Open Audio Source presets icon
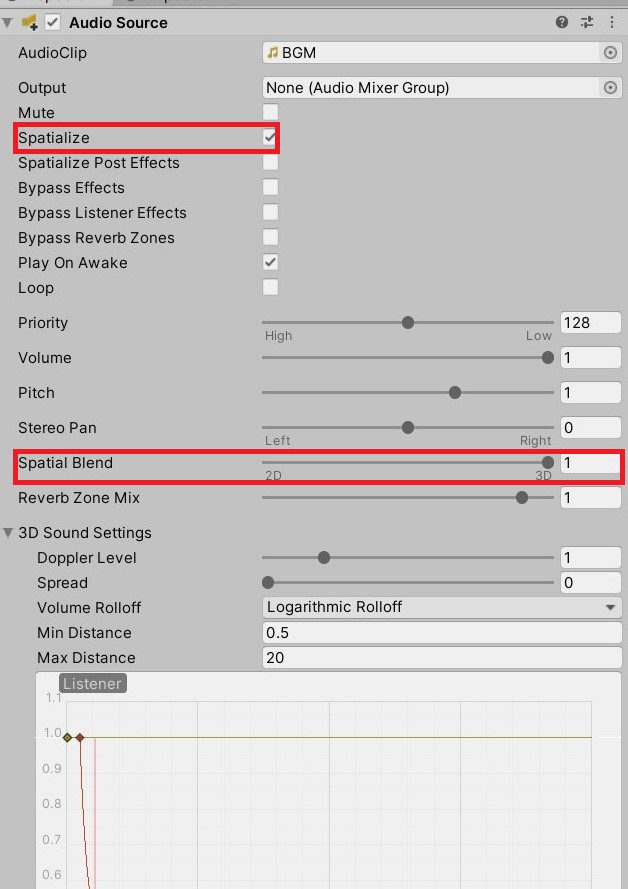 pyautogui.click(x=587, y=22)
